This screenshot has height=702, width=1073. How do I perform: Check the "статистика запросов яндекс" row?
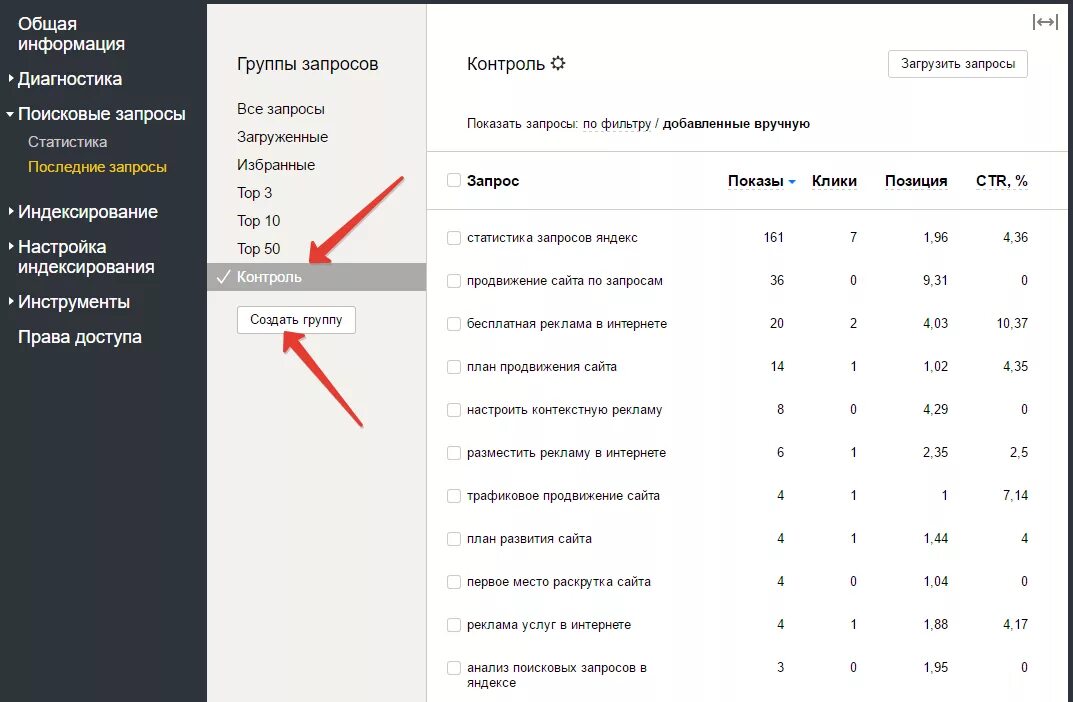pos(454,238)
